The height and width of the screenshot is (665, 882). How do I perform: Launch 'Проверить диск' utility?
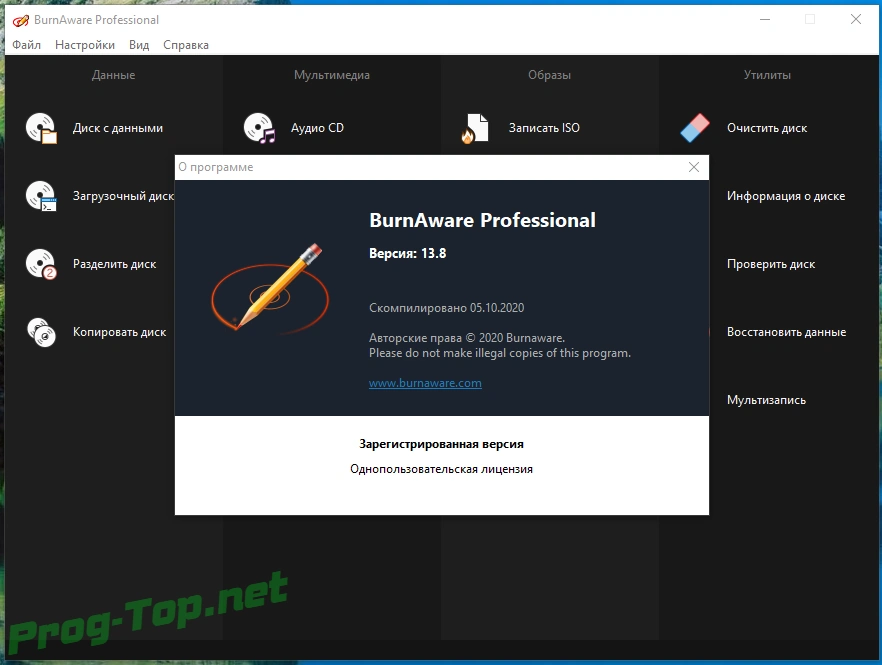771,264
